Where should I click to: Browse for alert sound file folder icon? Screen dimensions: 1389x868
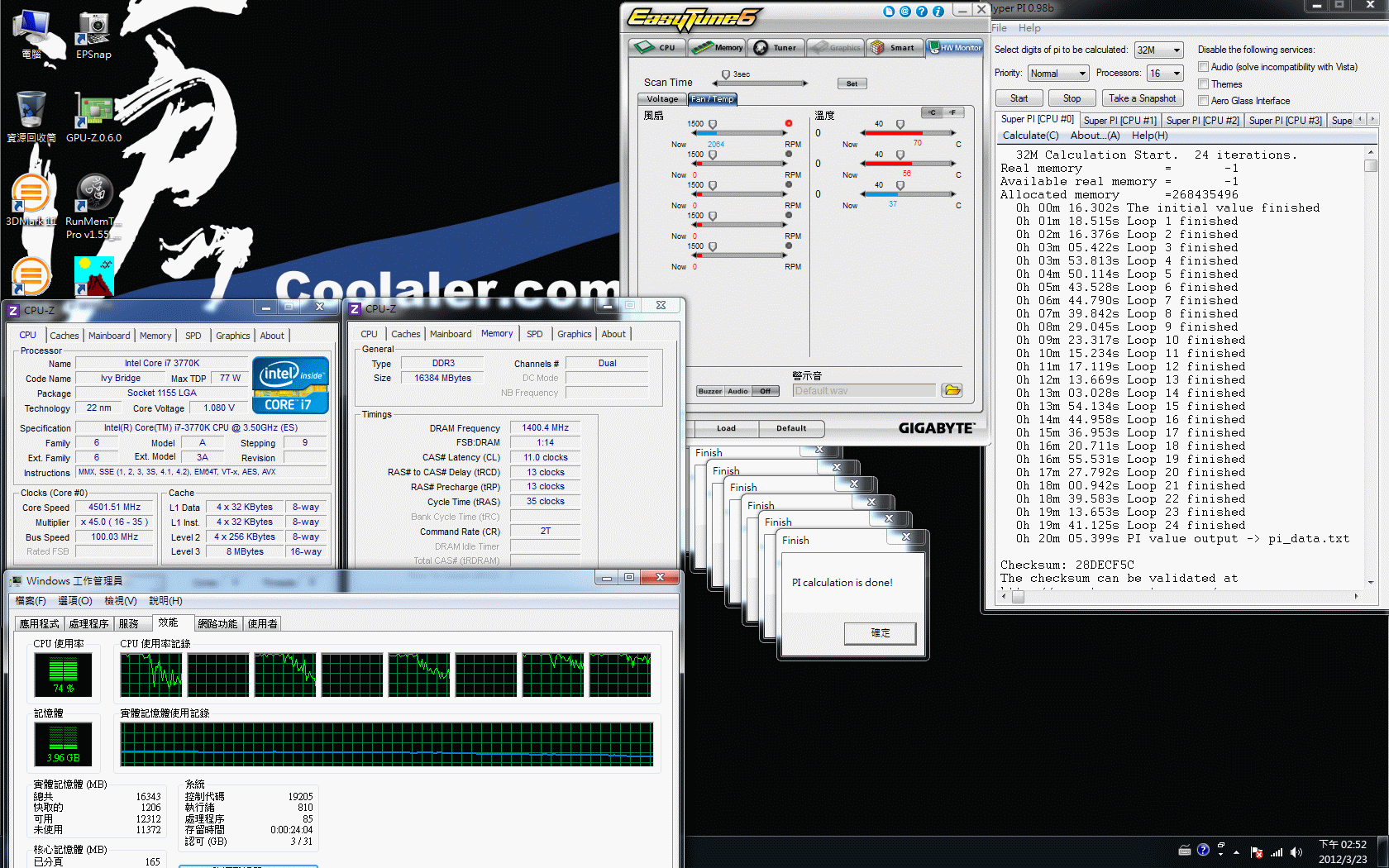[952, 390]
